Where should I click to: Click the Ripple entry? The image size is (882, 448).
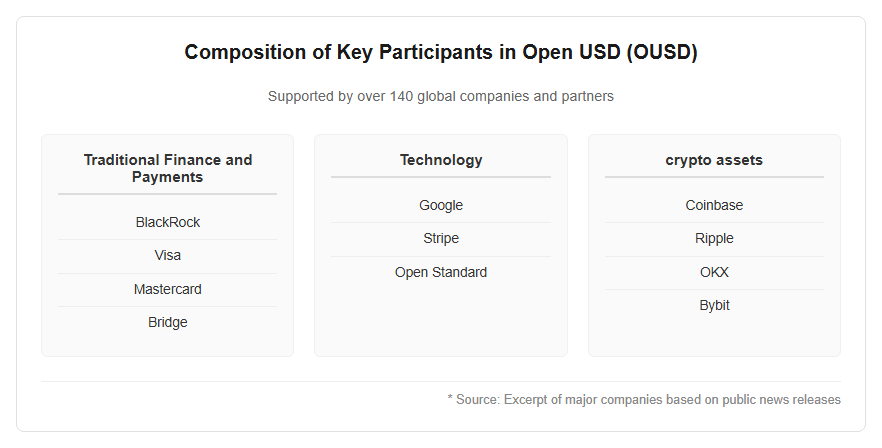[714, 239]
